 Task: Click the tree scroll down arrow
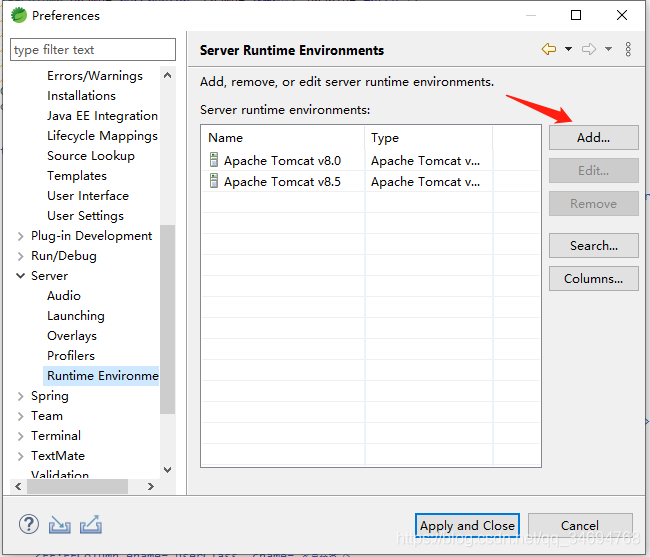click(167, 470)
